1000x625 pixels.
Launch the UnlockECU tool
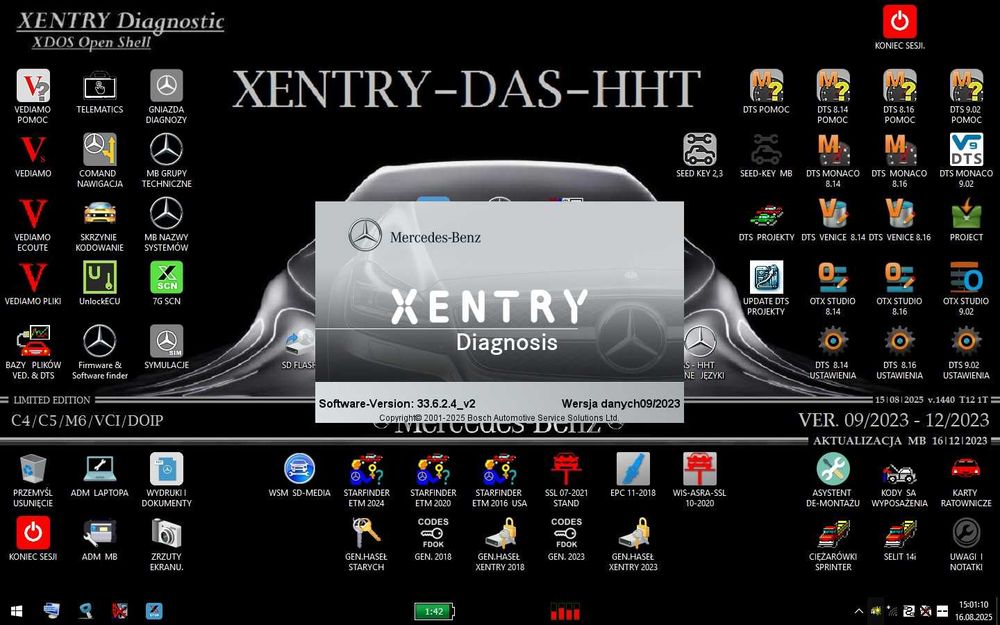[99, 277]
